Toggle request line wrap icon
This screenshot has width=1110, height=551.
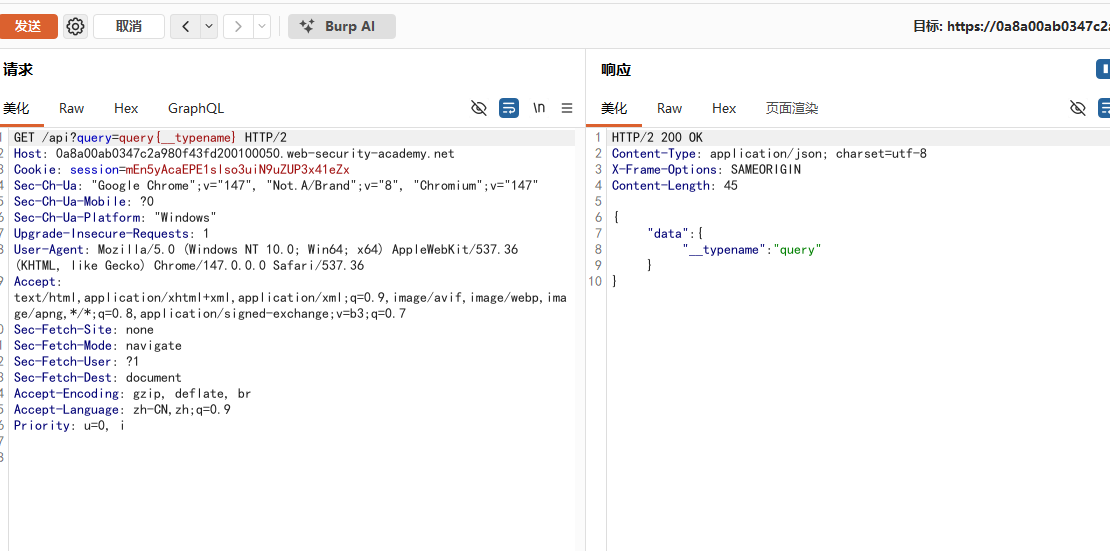point(509,108)
